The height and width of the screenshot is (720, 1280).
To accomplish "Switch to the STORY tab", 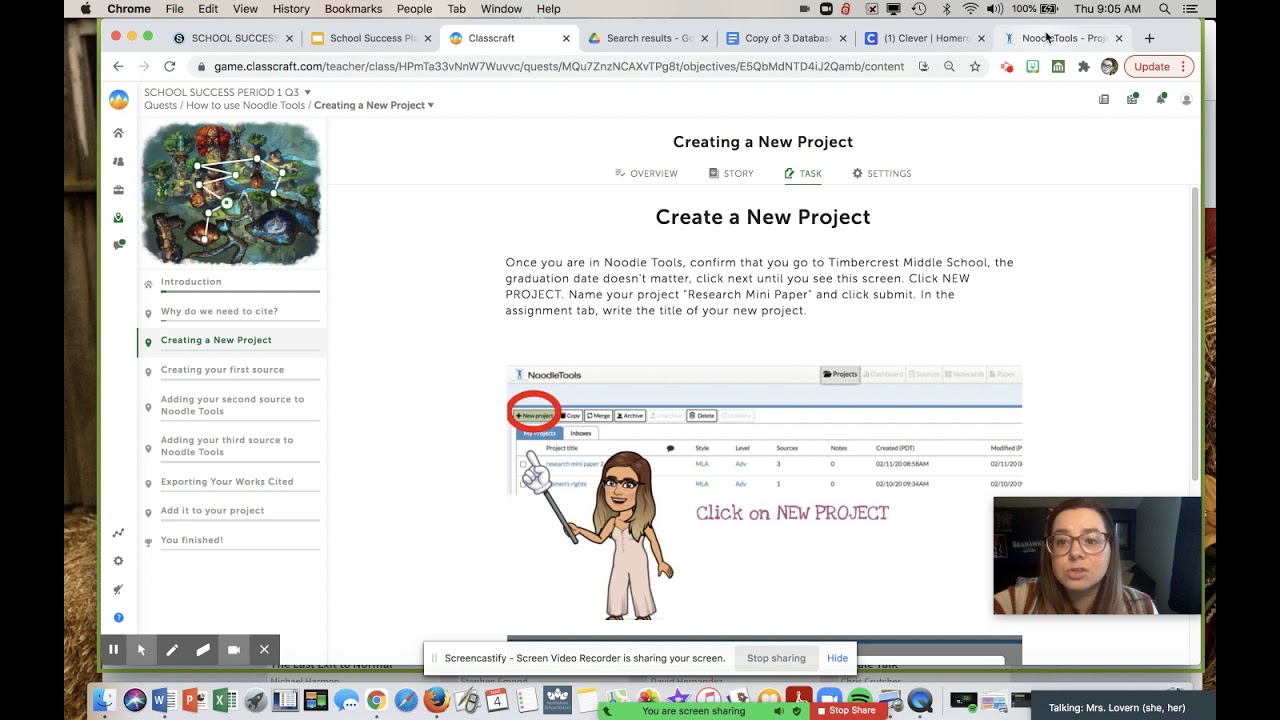I will (x=731, y=173).
